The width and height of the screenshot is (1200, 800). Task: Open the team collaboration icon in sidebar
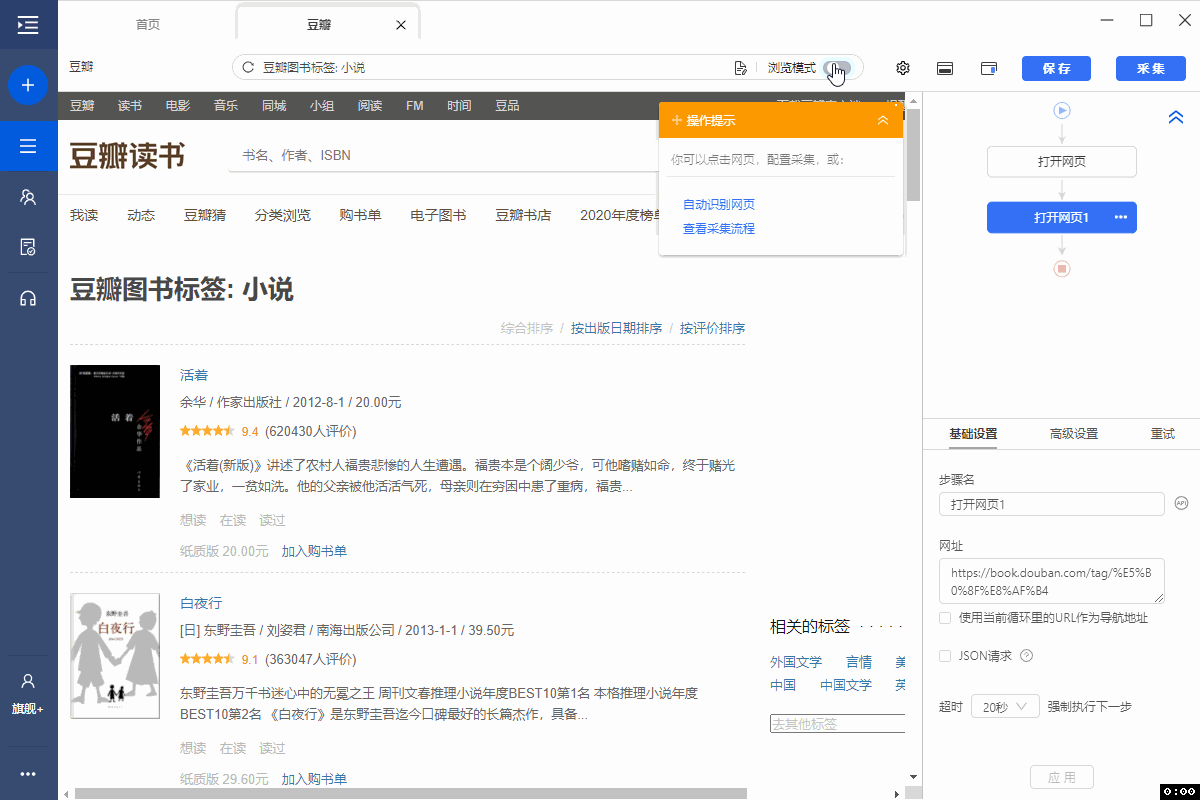tap(28, 197)
